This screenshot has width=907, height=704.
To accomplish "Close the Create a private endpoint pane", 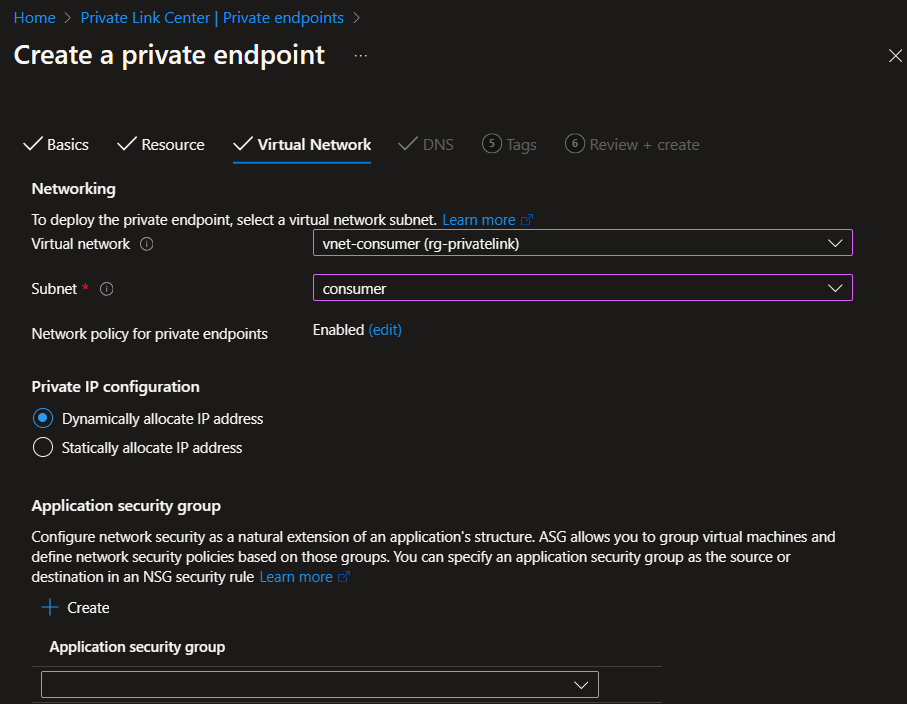I will click(x=895, y=56).
